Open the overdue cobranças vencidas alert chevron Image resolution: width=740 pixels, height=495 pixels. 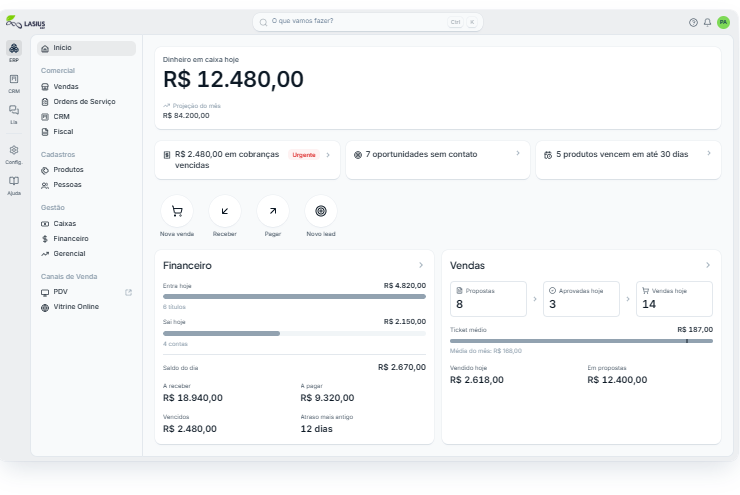(x=328, y=155)
